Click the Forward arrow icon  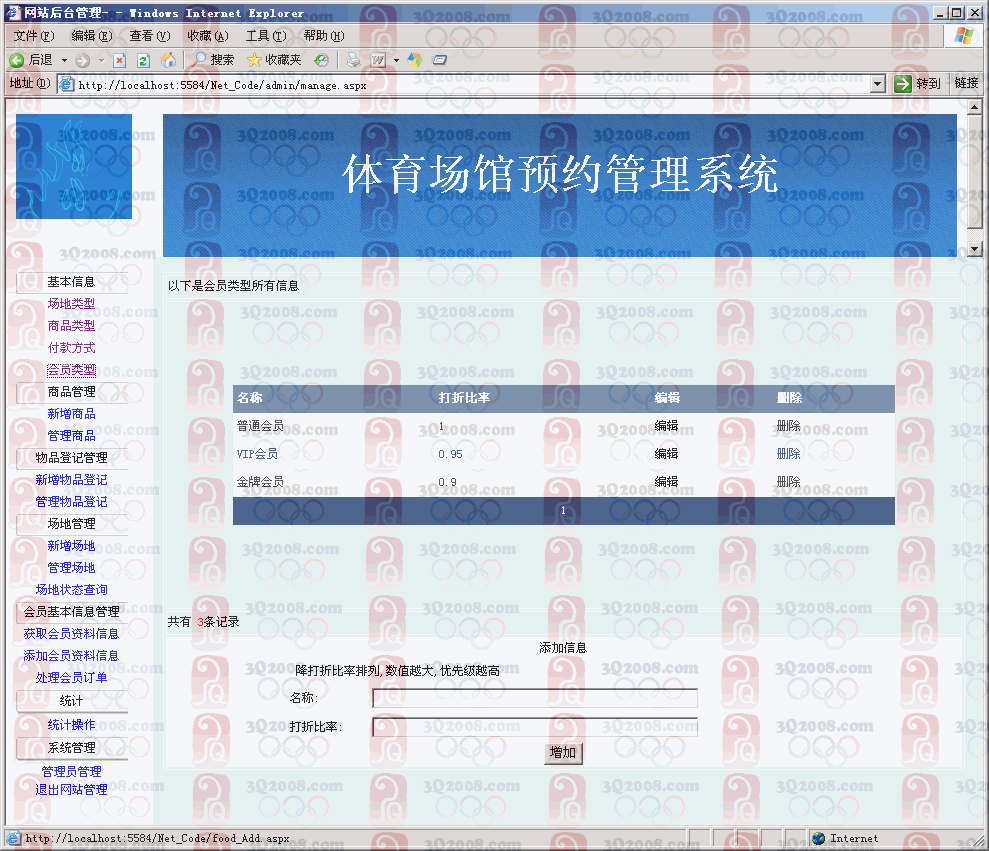click(82, 60)
